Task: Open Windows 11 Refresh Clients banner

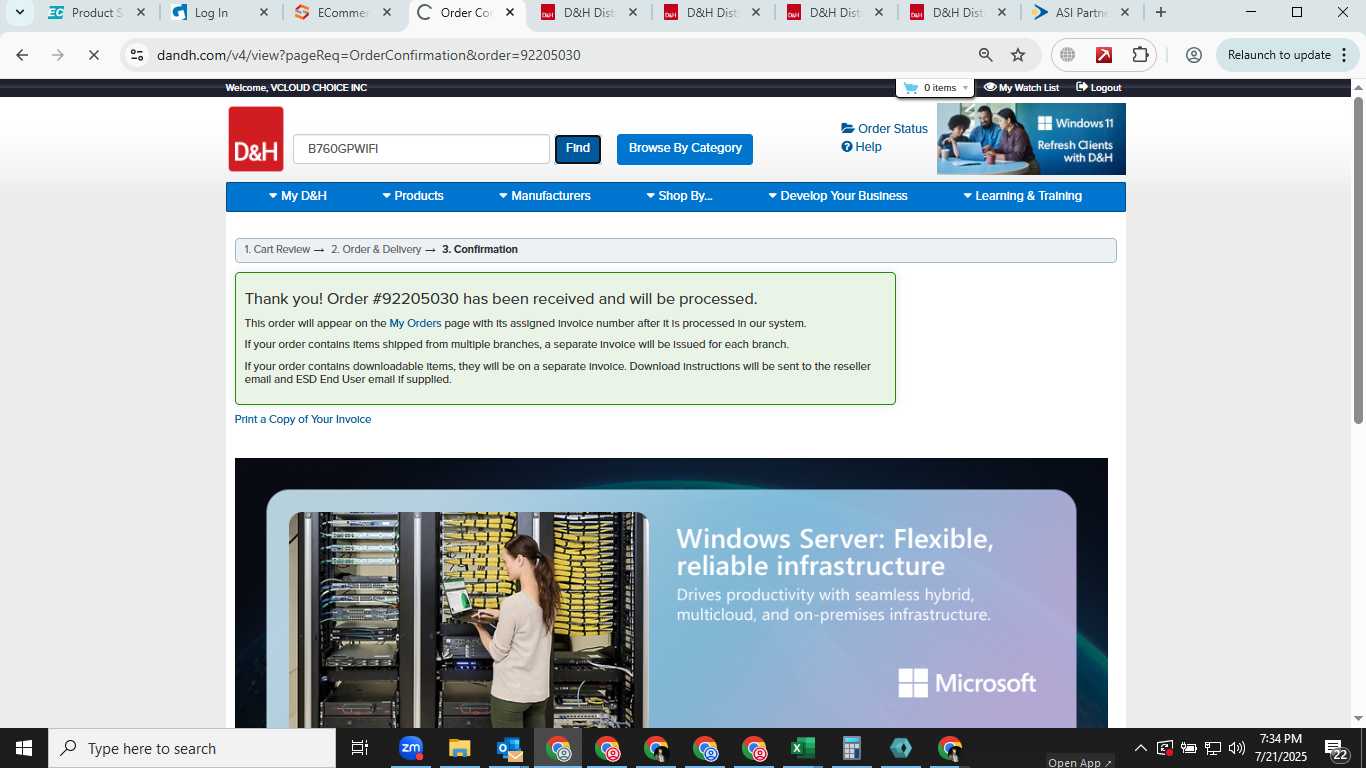Action: [x=1031, y=139]
